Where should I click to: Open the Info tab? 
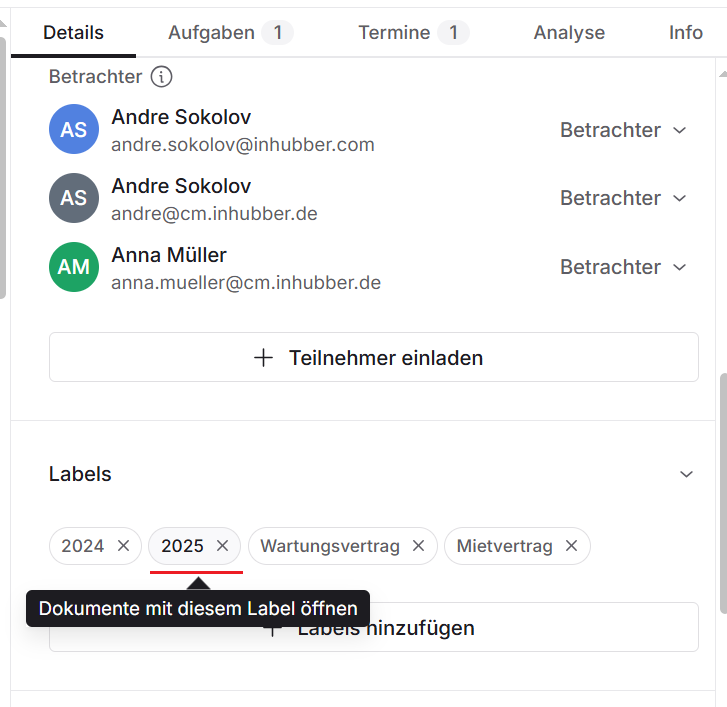pyautogui.click(x=686, y=33)
